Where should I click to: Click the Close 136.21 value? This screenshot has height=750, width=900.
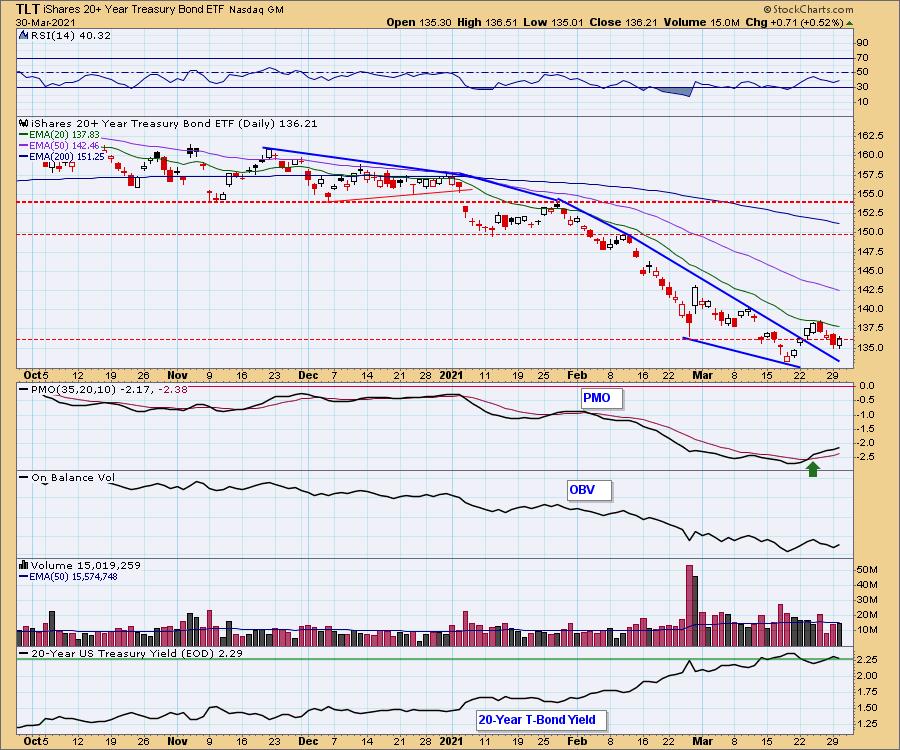[x=623, y=22]
